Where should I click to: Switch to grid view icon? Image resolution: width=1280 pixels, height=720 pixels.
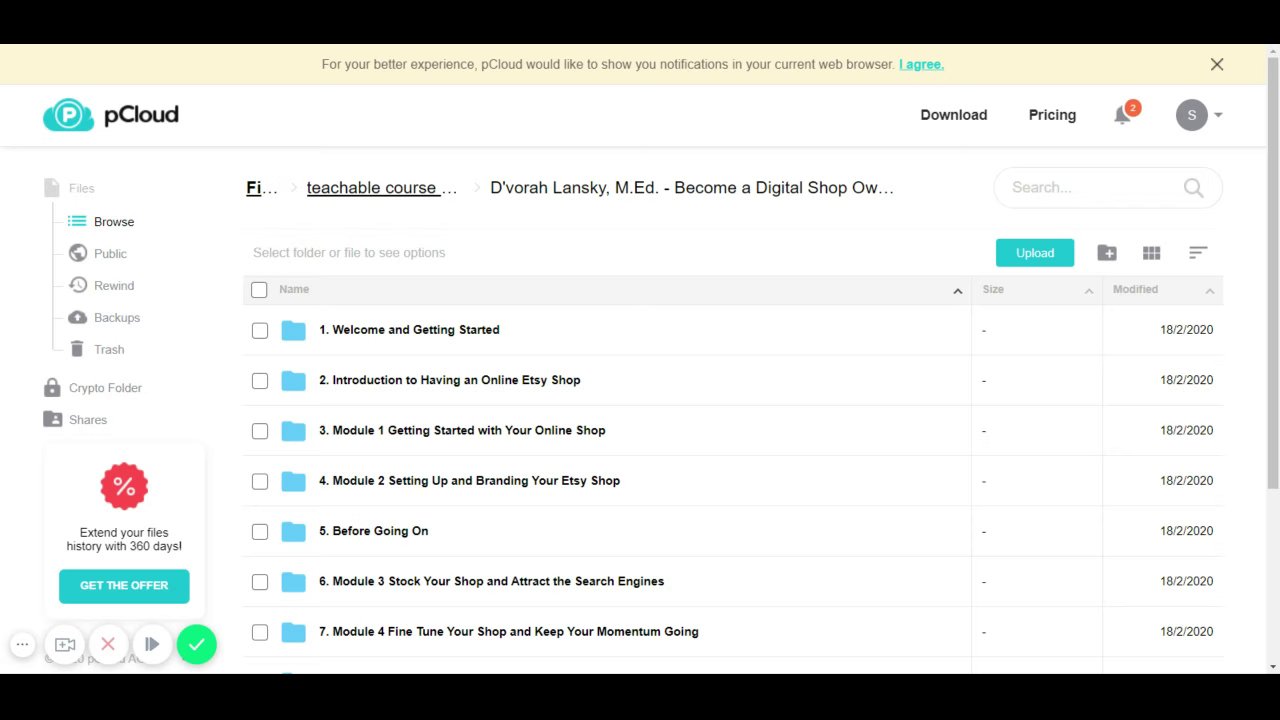[x=1152, y=253]
